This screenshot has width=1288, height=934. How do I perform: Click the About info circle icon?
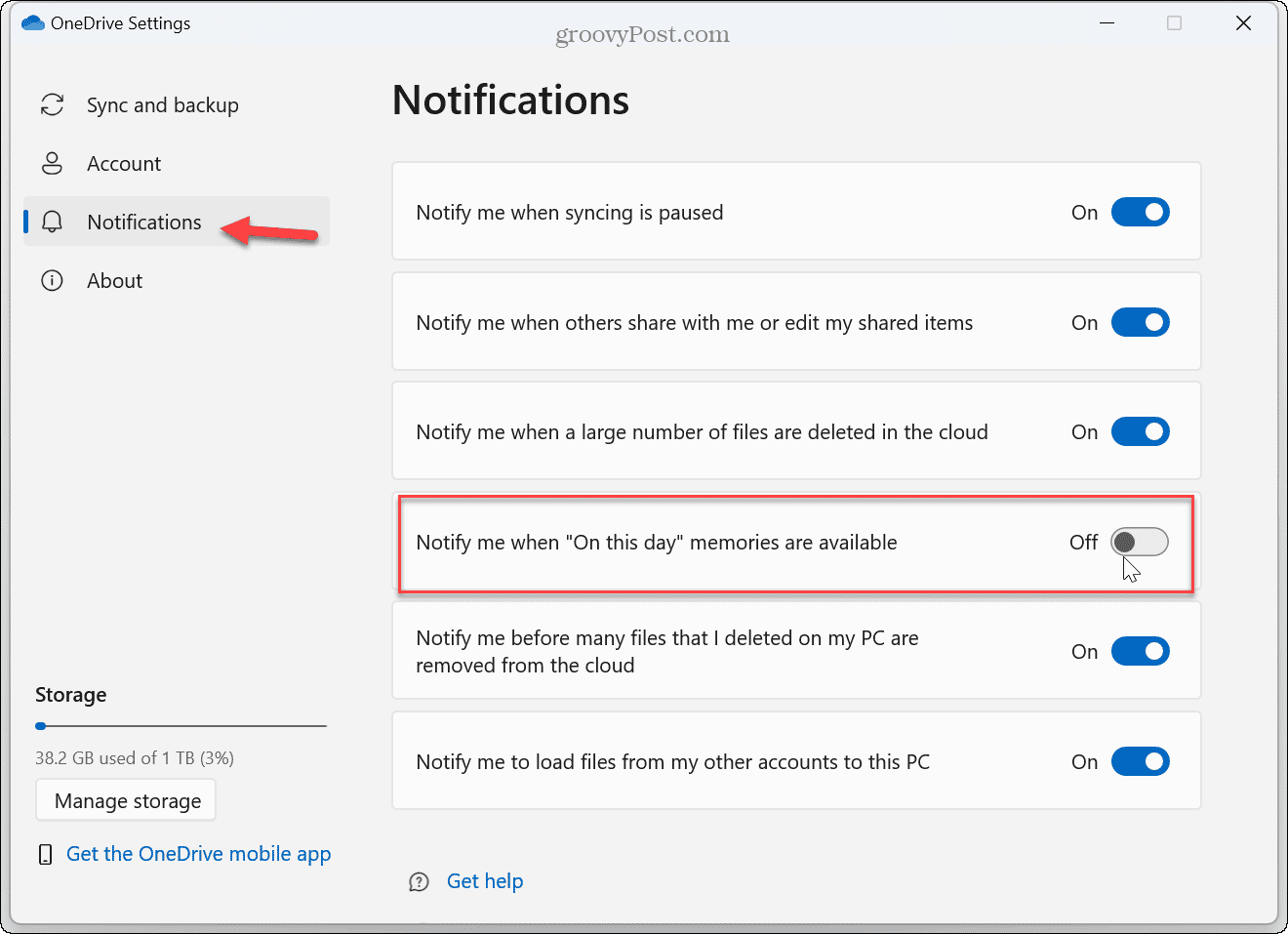click(53, 281)
